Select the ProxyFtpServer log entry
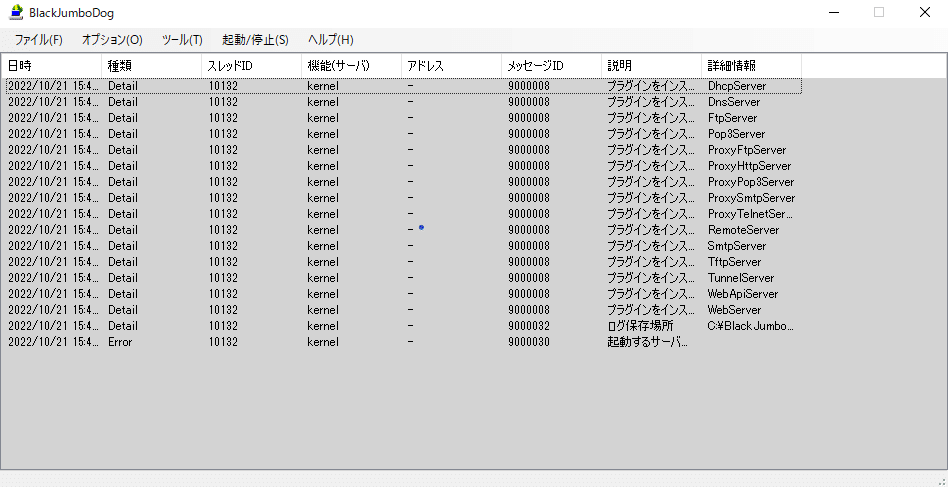The height and width of the screenshot is (487, 948). (404, 150)
